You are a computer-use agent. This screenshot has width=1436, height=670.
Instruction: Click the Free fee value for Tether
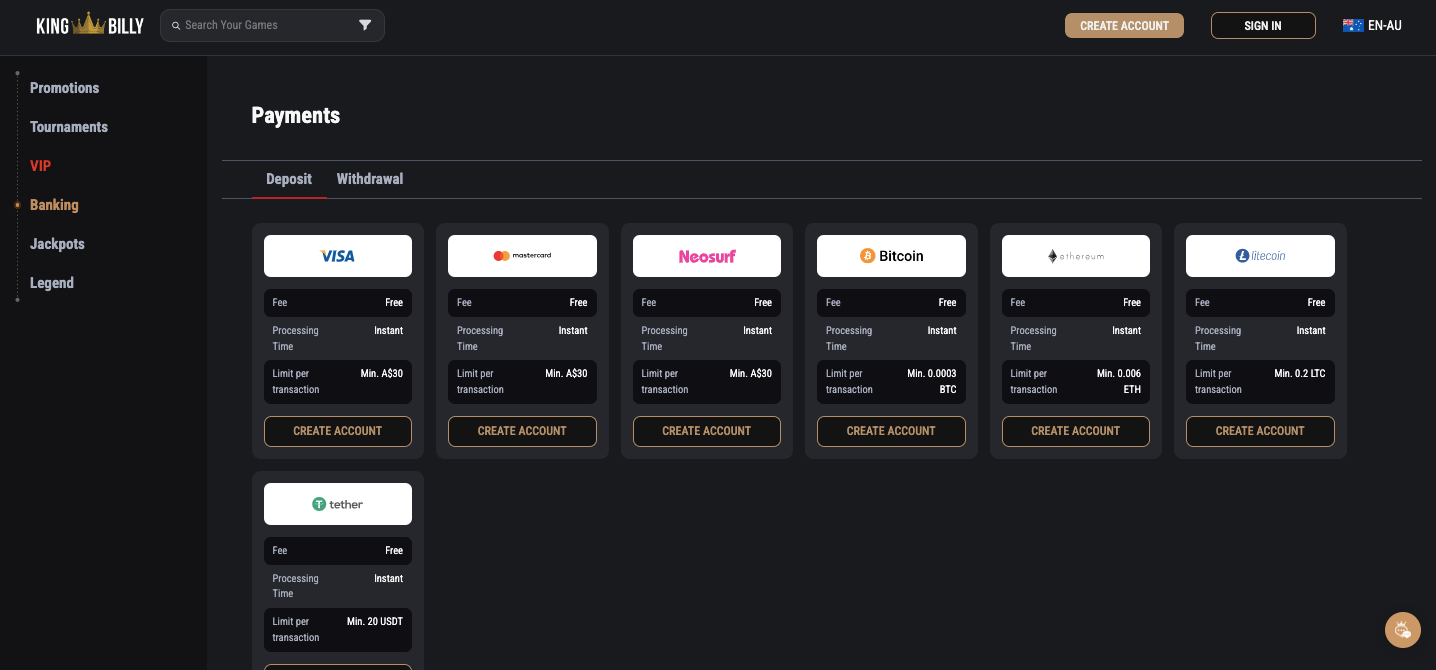(394, 550)
